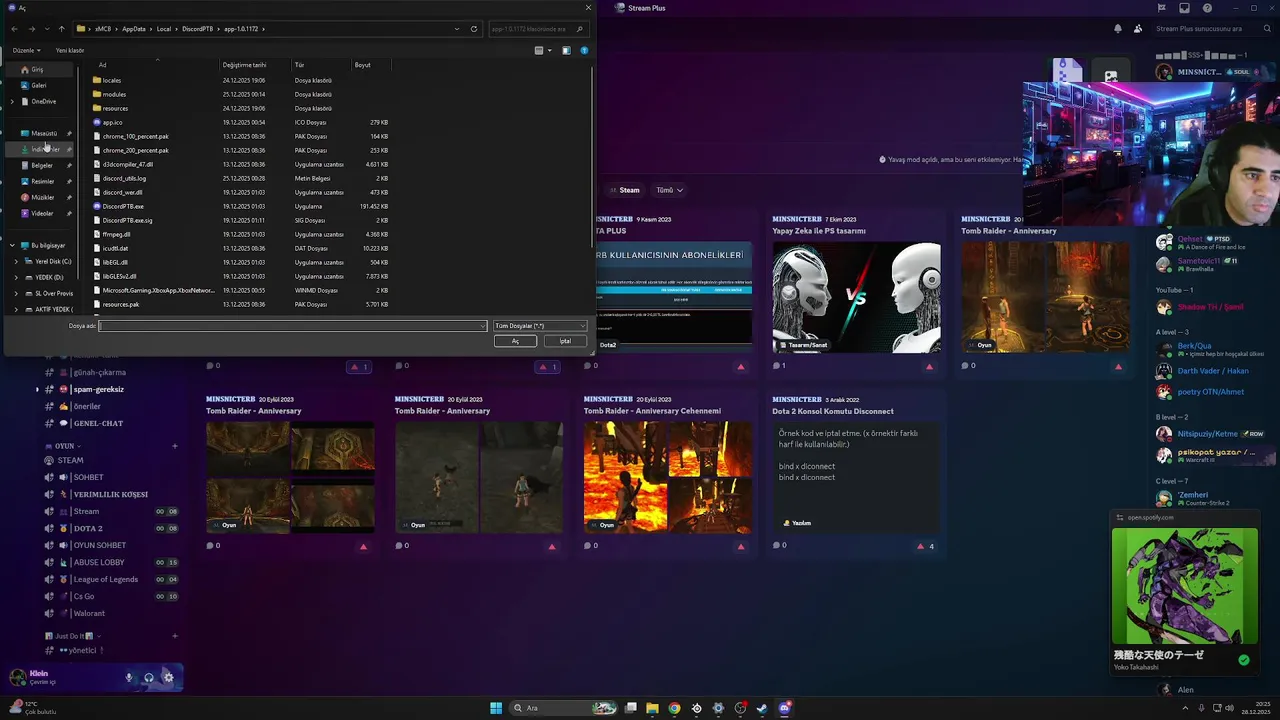Click the İptal button
This screenshot has height=720, width=1280.
(x=565, y=341)
